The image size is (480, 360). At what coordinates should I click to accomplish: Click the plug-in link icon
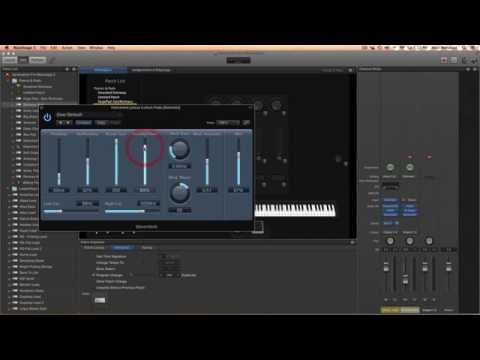point(246,123)
